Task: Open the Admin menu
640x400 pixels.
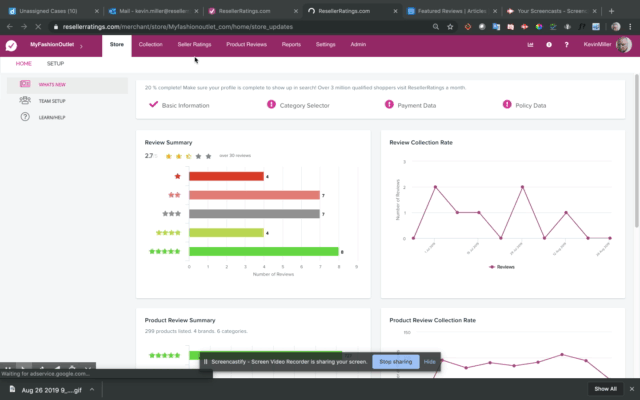Action: coord(358,44)
